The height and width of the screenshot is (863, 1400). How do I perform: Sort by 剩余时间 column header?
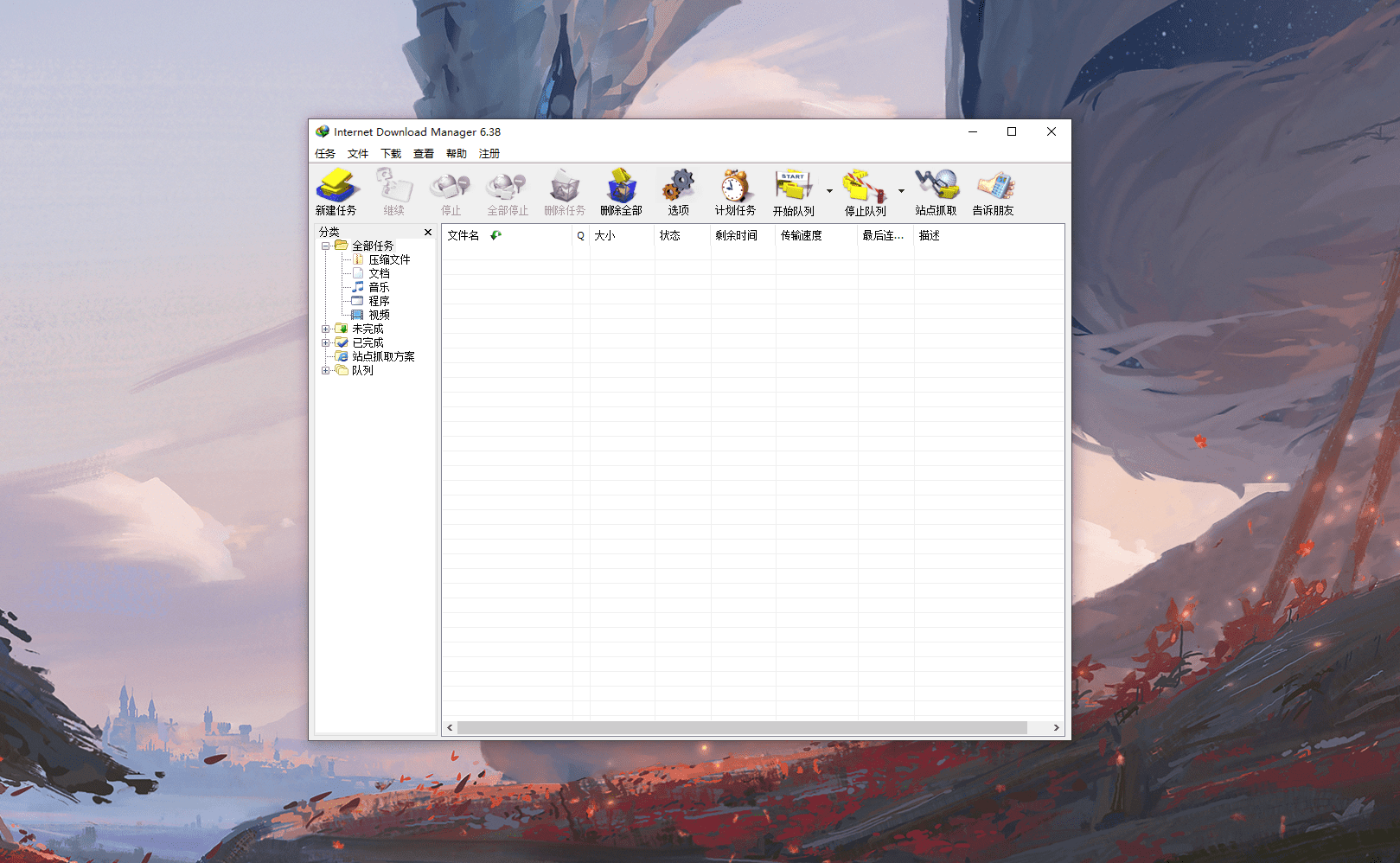744,235
